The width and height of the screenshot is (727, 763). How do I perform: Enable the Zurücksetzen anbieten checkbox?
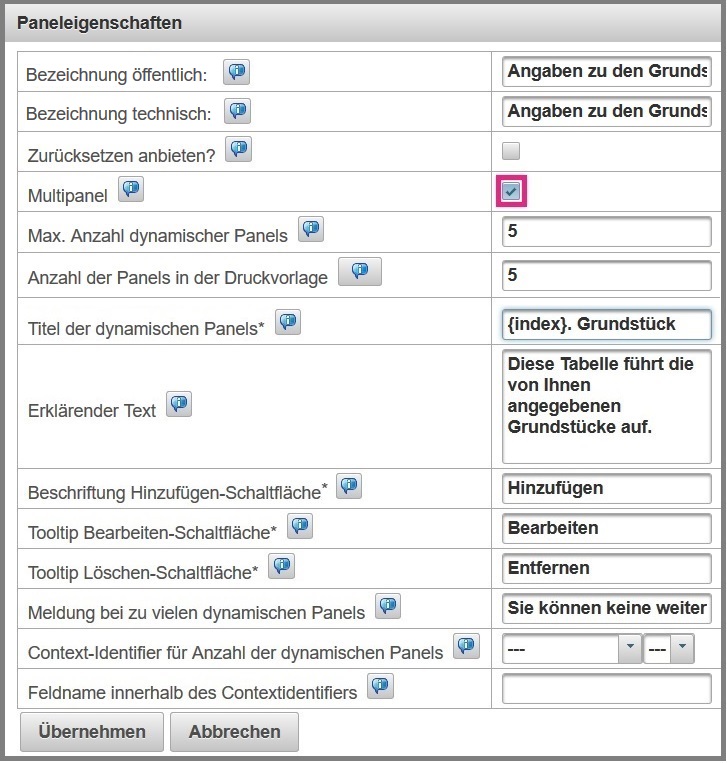[x=511, y=152]
